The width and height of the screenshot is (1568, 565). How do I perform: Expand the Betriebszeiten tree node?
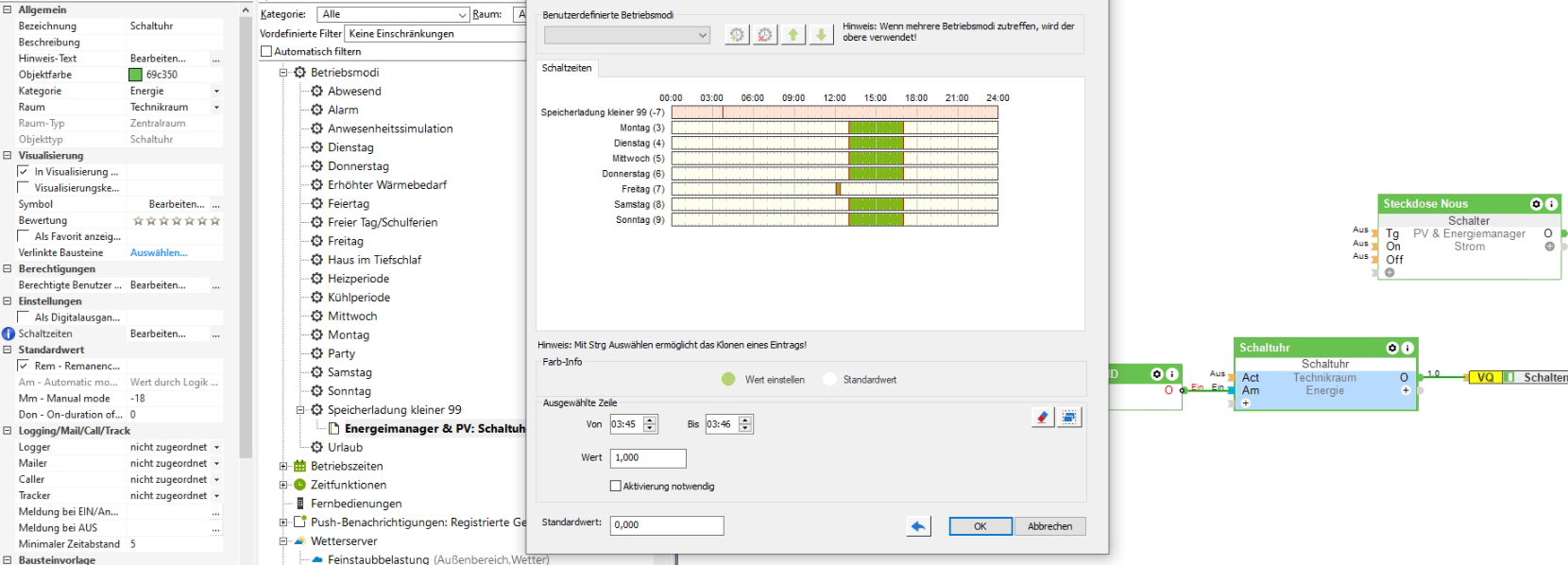pyautogui.click(x=283, y=466)
